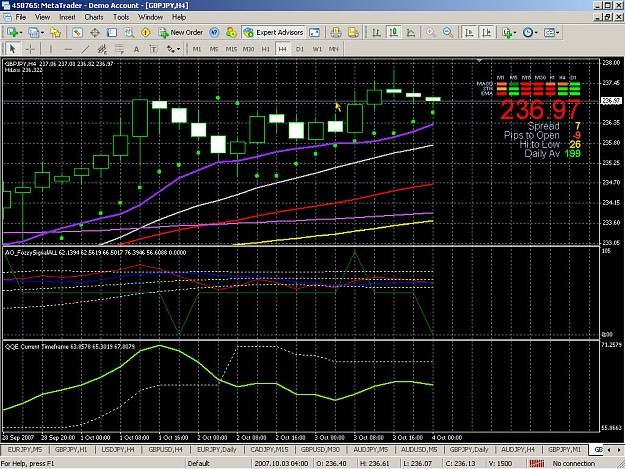Expand the arrows objects dropdown
The image size is (625, 469).
[x=178, y=49]
